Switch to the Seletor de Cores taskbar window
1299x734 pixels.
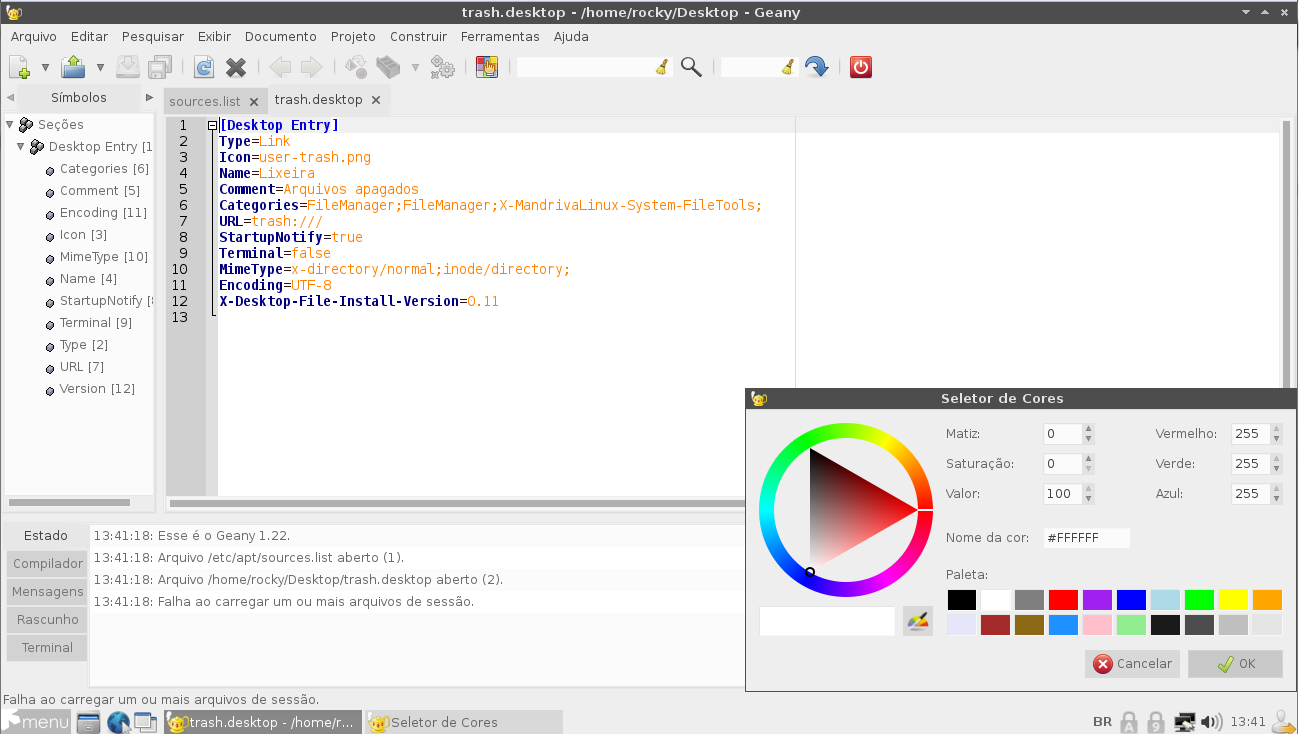tap(463, 722)
